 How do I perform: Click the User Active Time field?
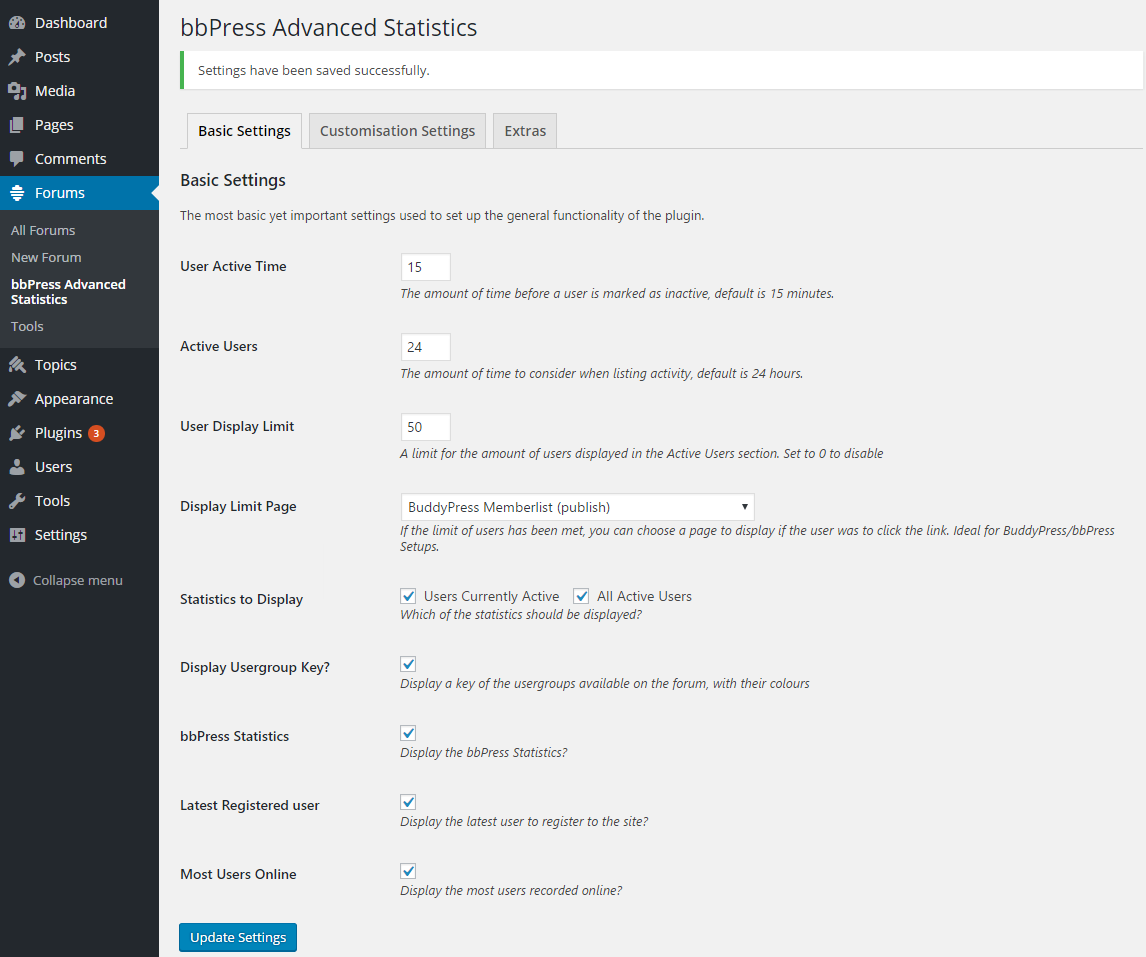pyautogui.click(x=425, y=267)
